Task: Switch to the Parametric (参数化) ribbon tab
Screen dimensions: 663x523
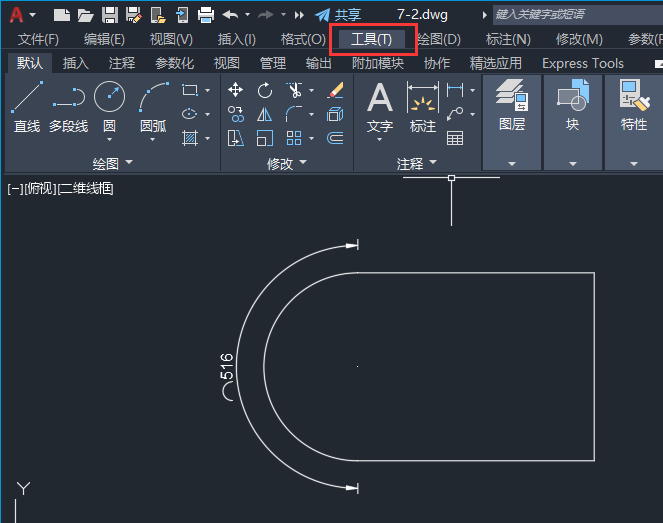Action: point(174,63)
